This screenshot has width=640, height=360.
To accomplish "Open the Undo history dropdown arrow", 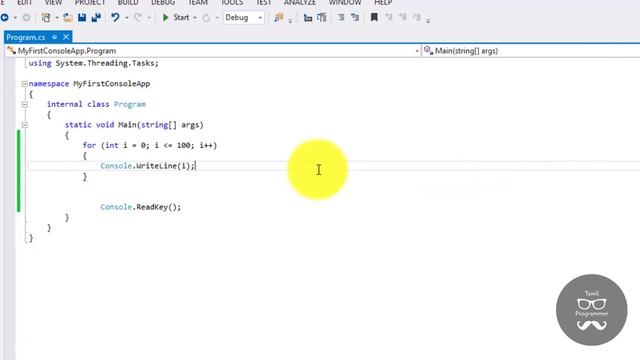I will [x=127, y=18].
